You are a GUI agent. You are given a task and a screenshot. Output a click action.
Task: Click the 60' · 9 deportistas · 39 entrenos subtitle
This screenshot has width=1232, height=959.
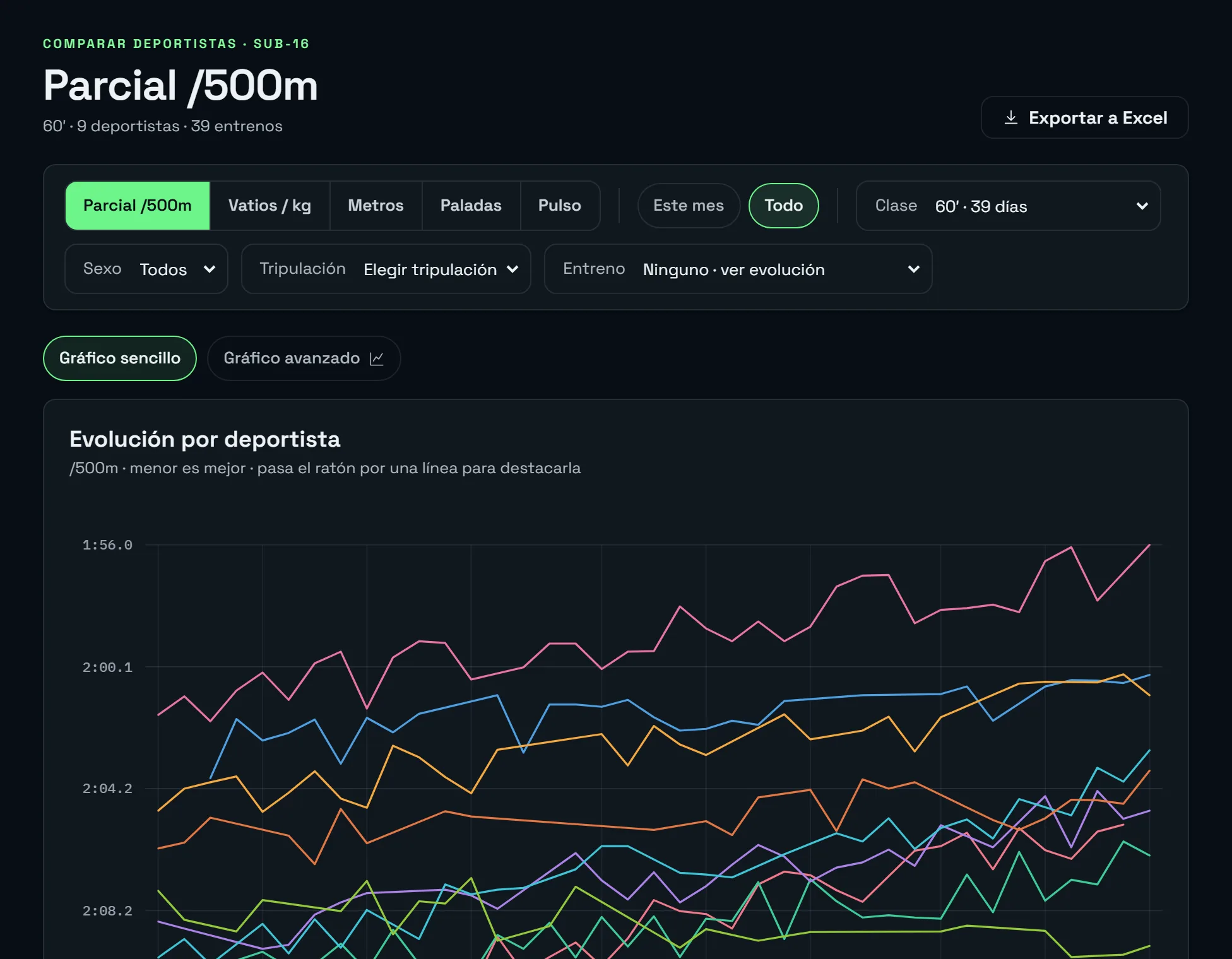163,126
